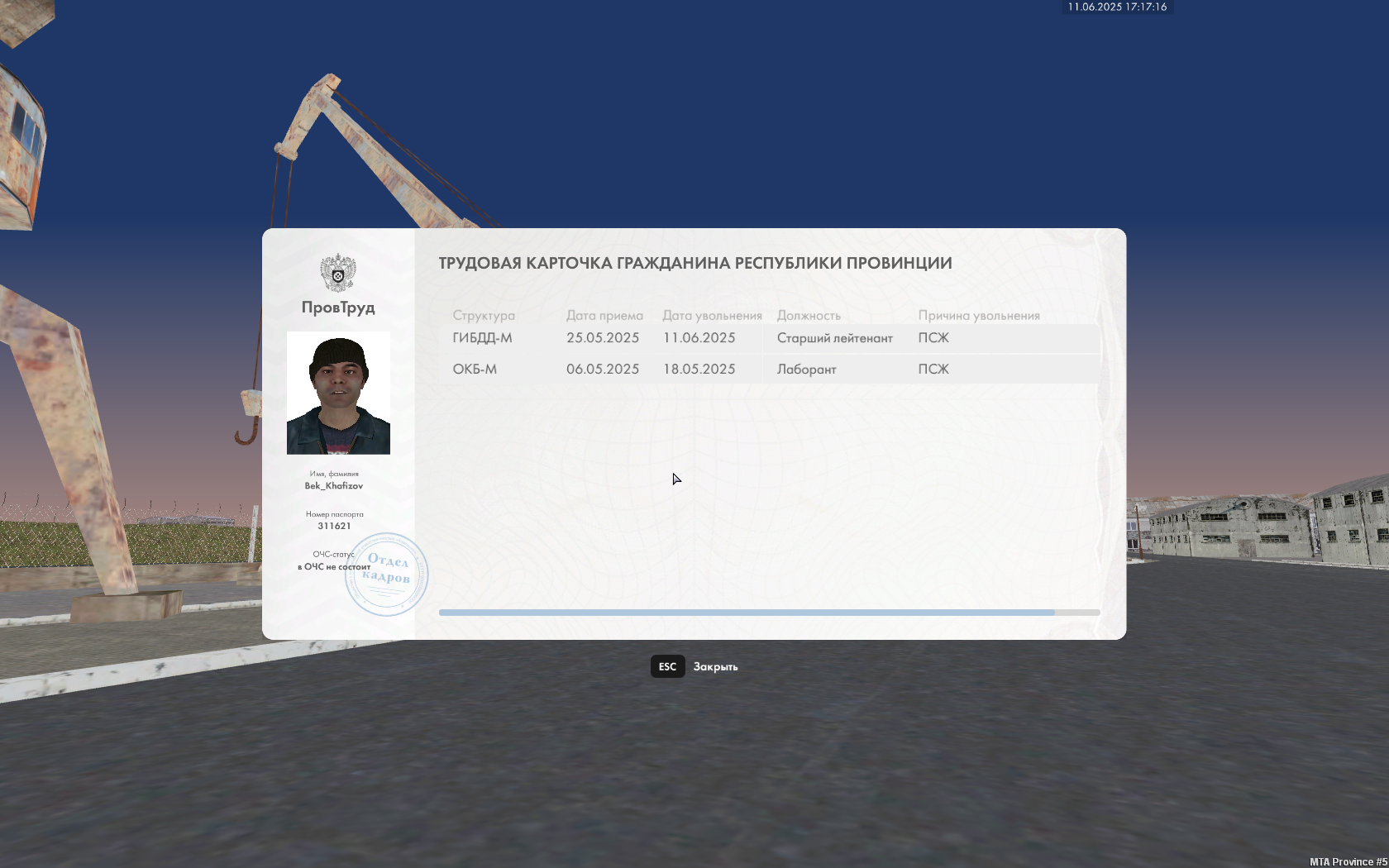Click the Трудовая карточка гражданина heading

(695, 263)
